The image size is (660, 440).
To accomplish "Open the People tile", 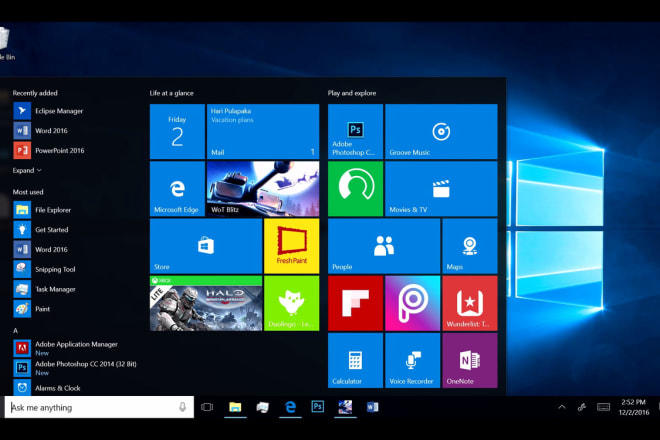I will [384, 246].
